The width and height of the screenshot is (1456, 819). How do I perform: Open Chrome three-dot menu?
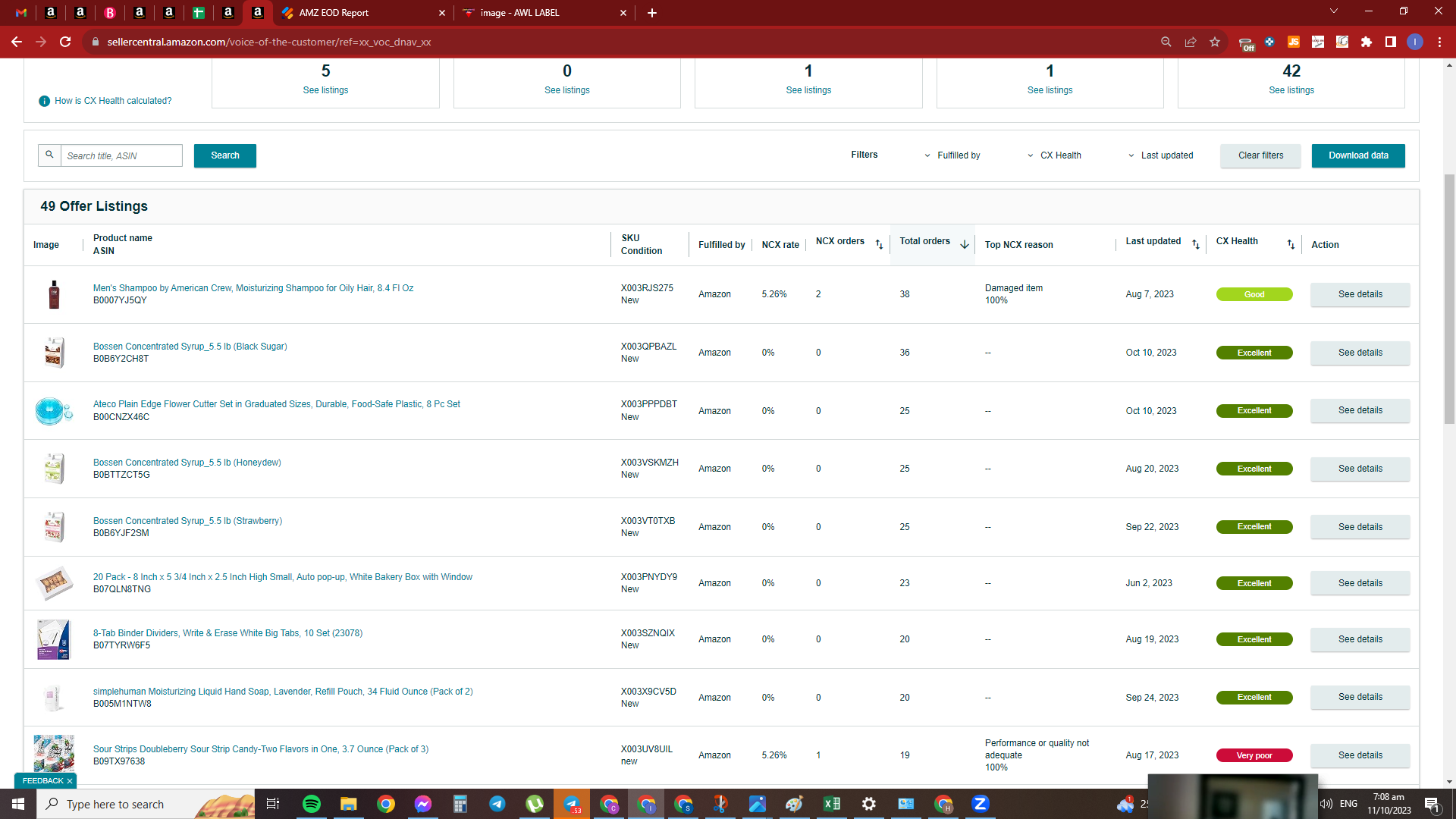tap(1439, 42)
